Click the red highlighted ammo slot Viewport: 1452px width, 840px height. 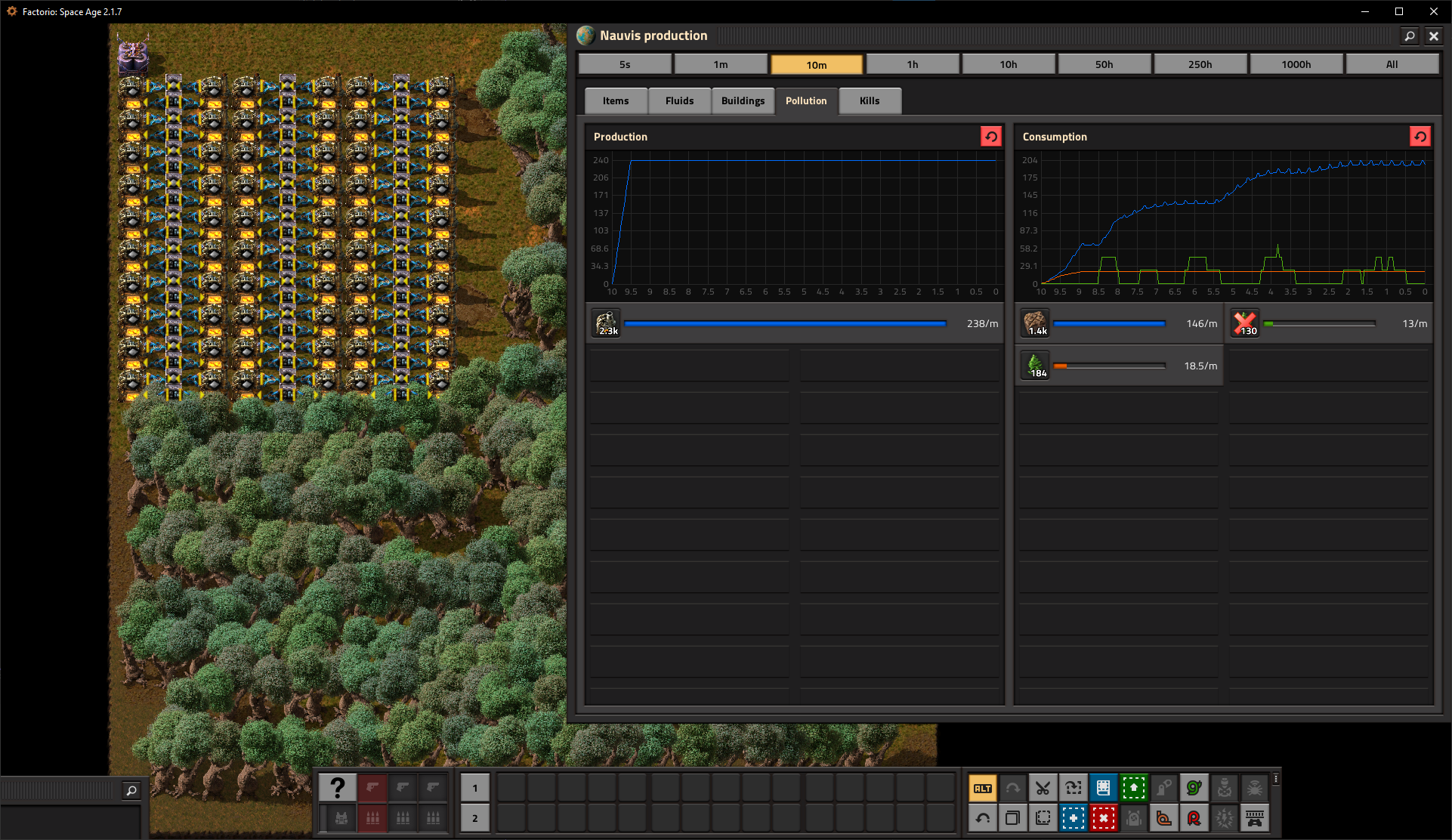(372, 818)
